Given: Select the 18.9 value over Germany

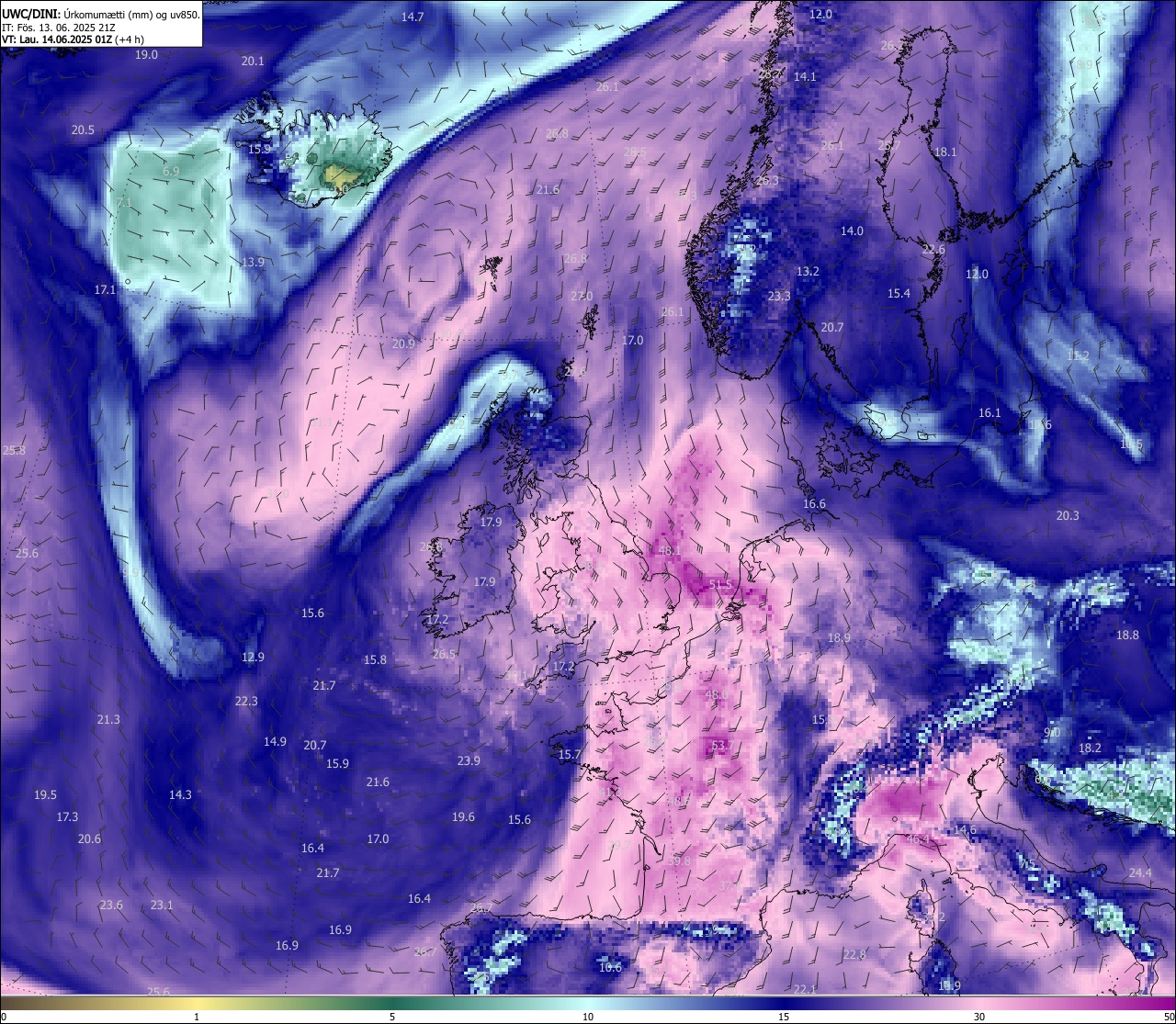Looking at the screenshot, I should pyautogui.click(x=839, y=638).
